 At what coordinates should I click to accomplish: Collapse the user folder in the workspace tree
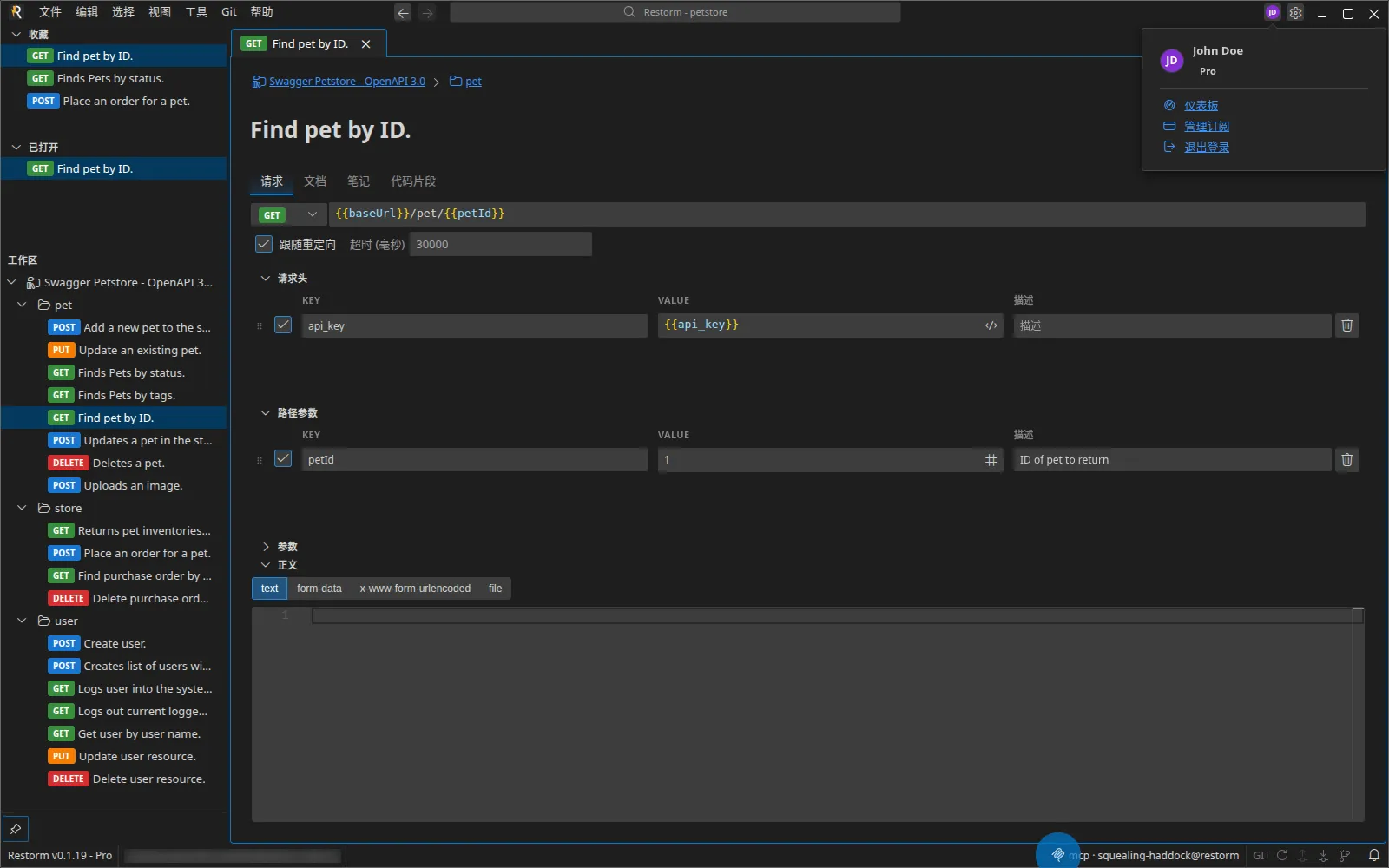pyautogui.click(x=22, y=621)
